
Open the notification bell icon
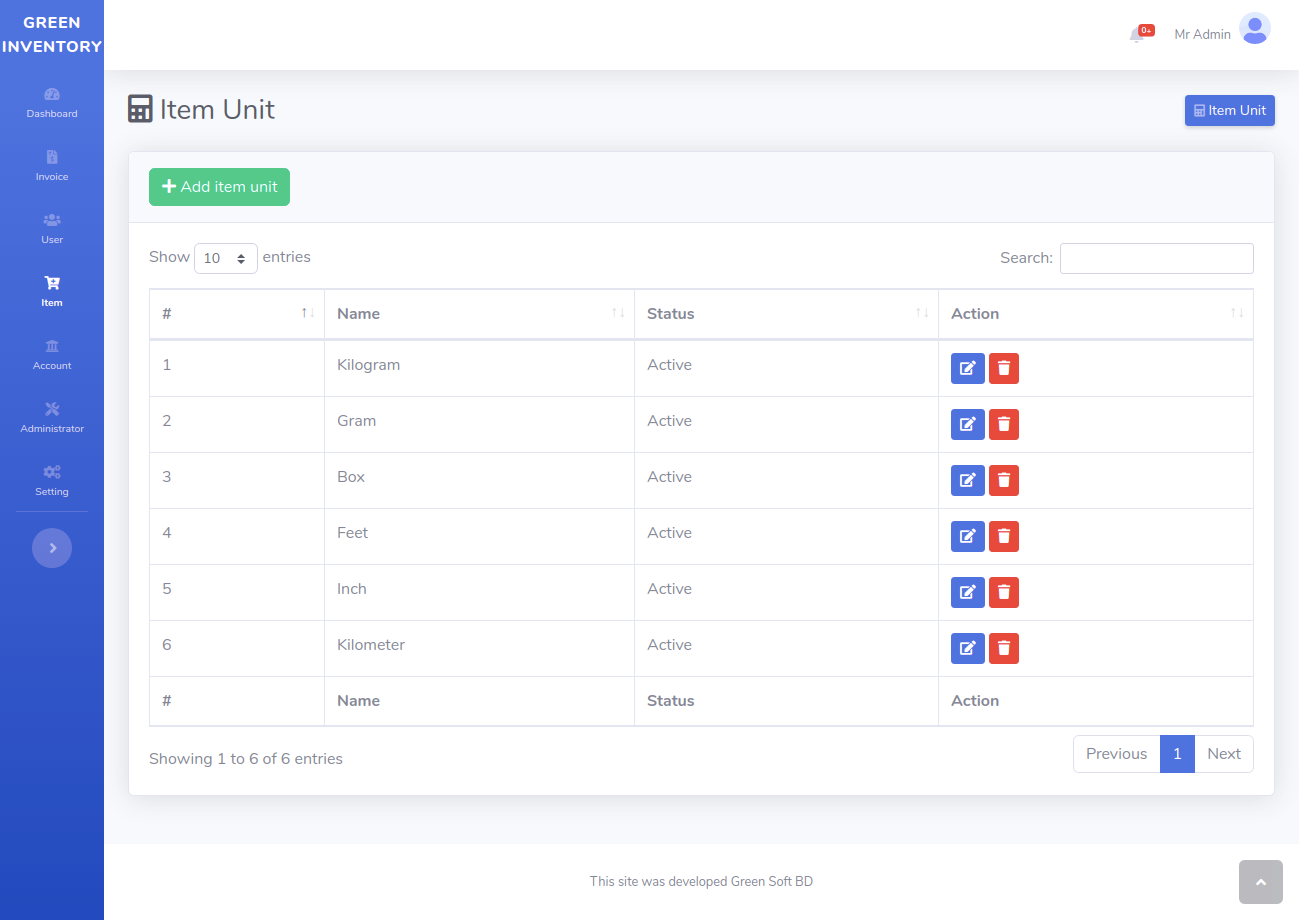click(1137, 35)
